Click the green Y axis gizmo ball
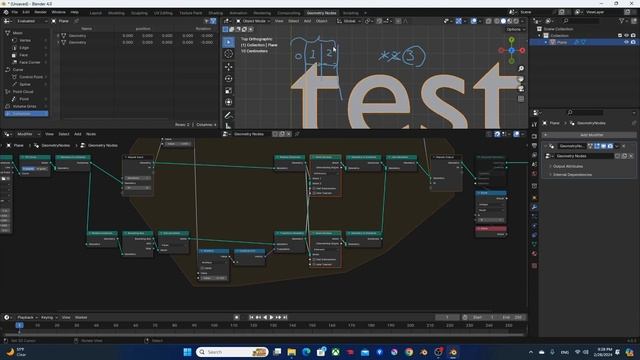The width and height of the screenshot is (640, 360). (x=511, y=40)
